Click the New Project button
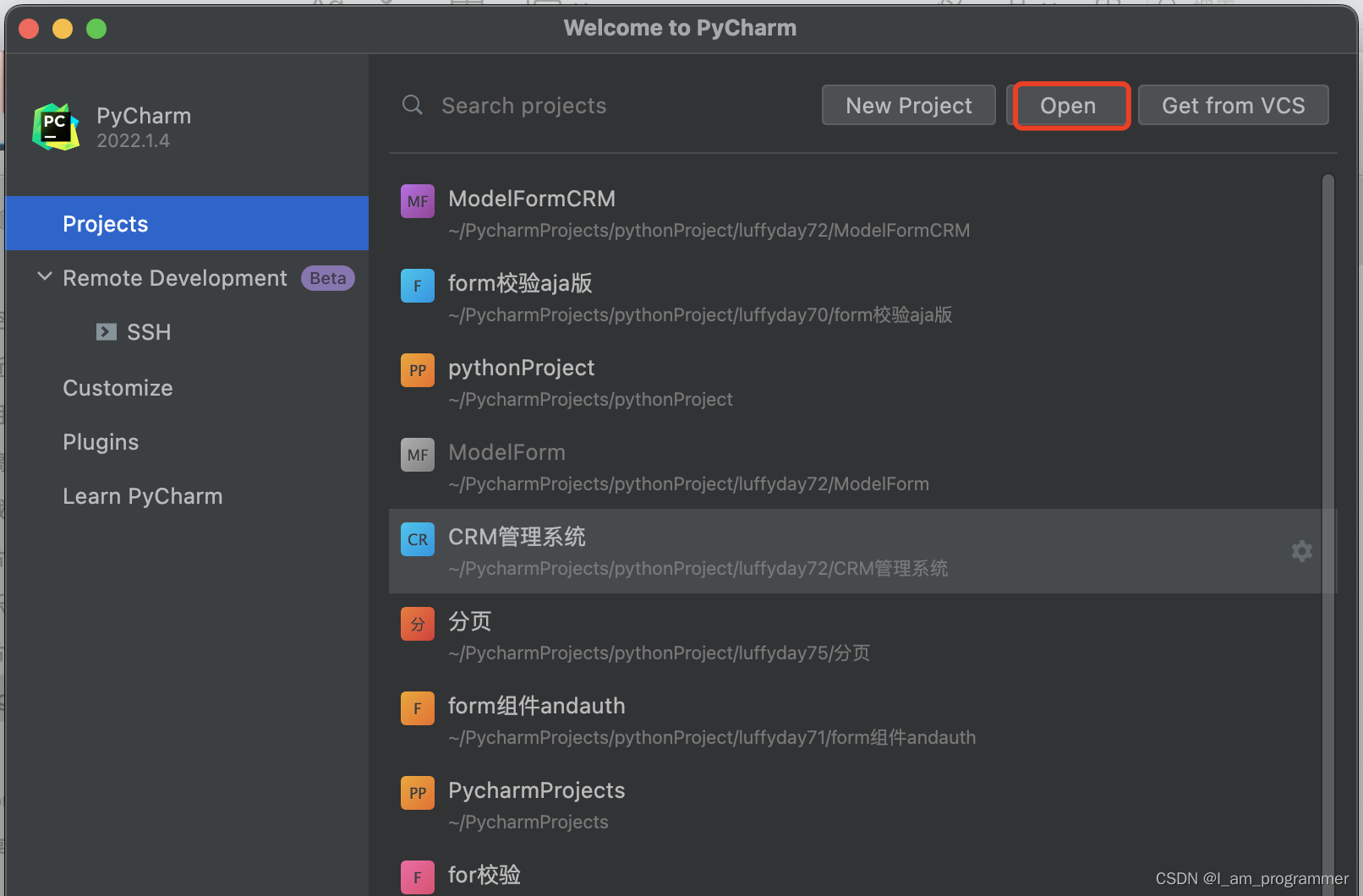This screenshot has width=1363, height=896. click(908, 105)
